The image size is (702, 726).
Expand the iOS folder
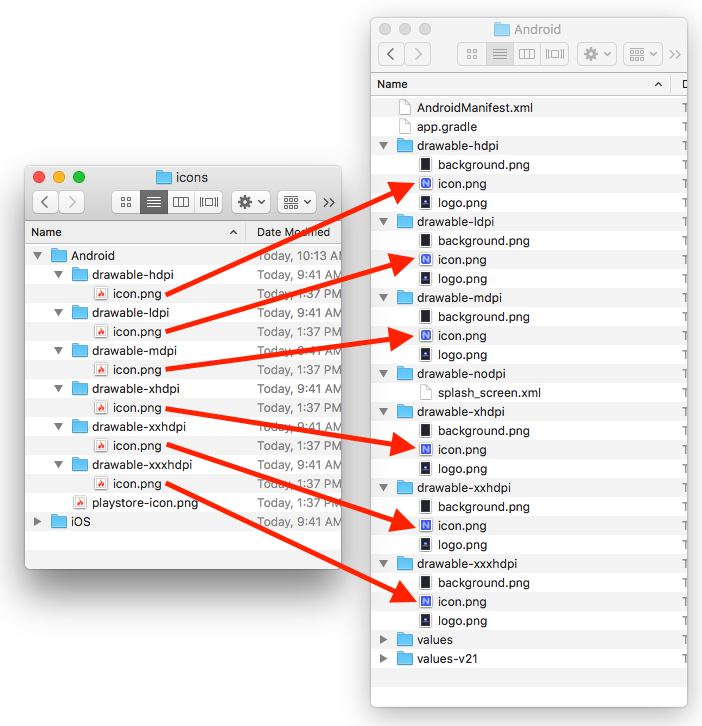click(38, 521)
